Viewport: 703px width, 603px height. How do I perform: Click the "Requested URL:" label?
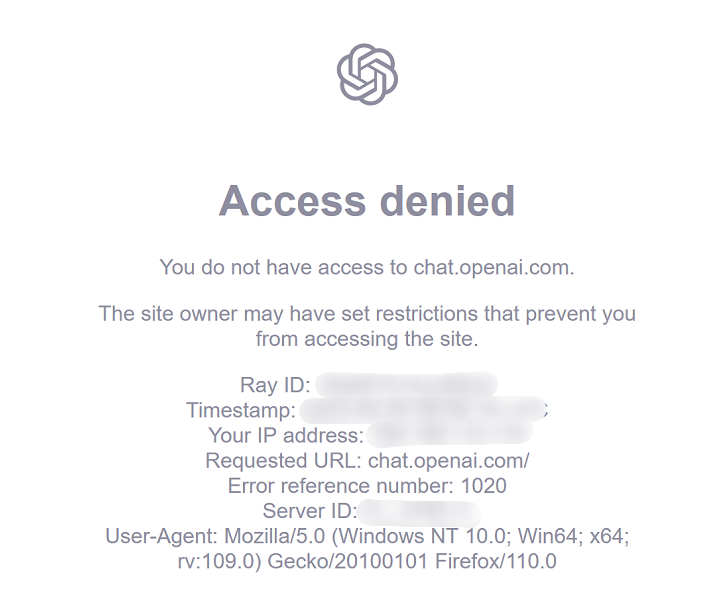283,461
